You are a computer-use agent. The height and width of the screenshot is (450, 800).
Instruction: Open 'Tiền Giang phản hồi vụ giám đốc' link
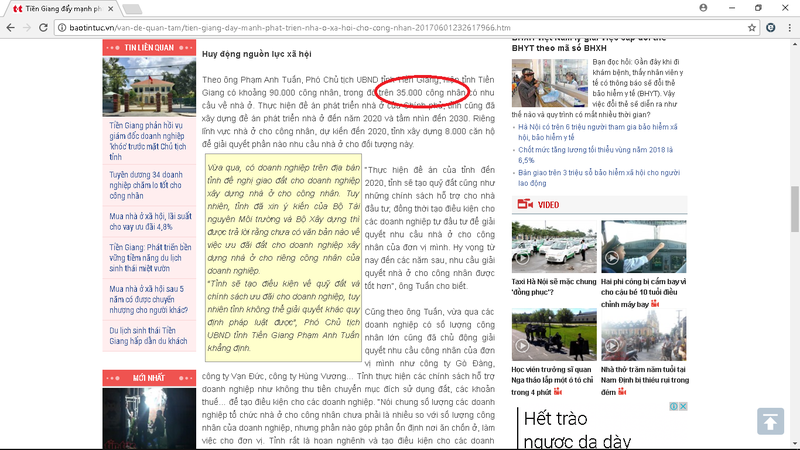[x=147, y=141]
